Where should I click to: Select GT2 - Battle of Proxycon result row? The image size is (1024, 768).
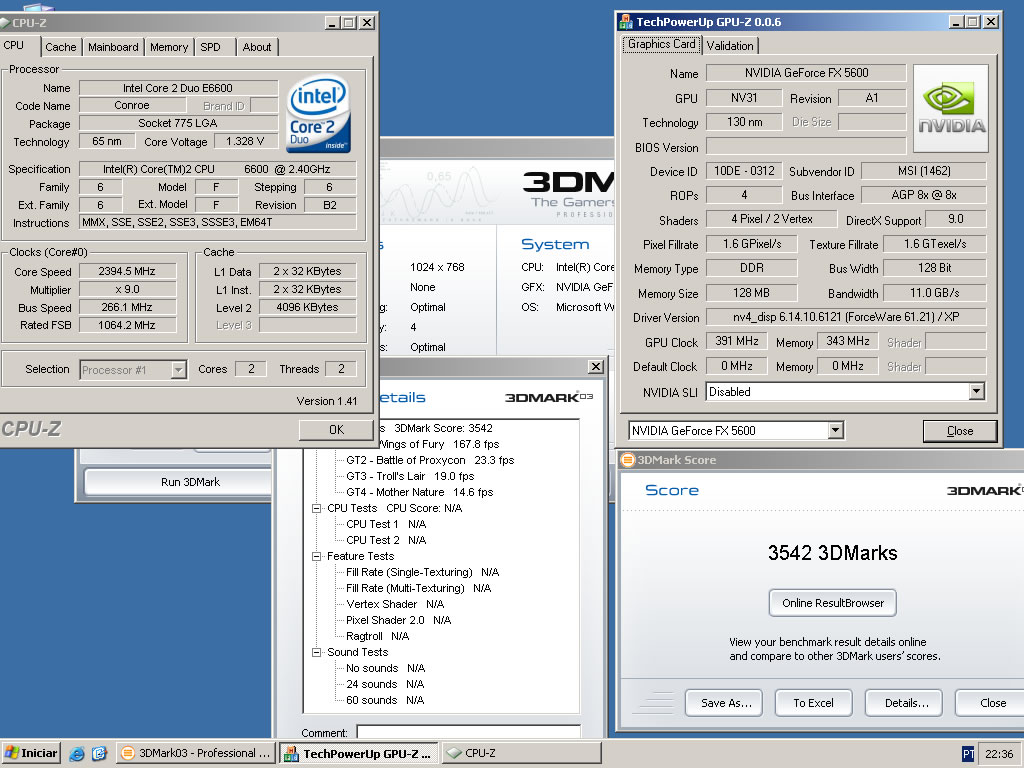pyautogui.click(x=430, y=460)
